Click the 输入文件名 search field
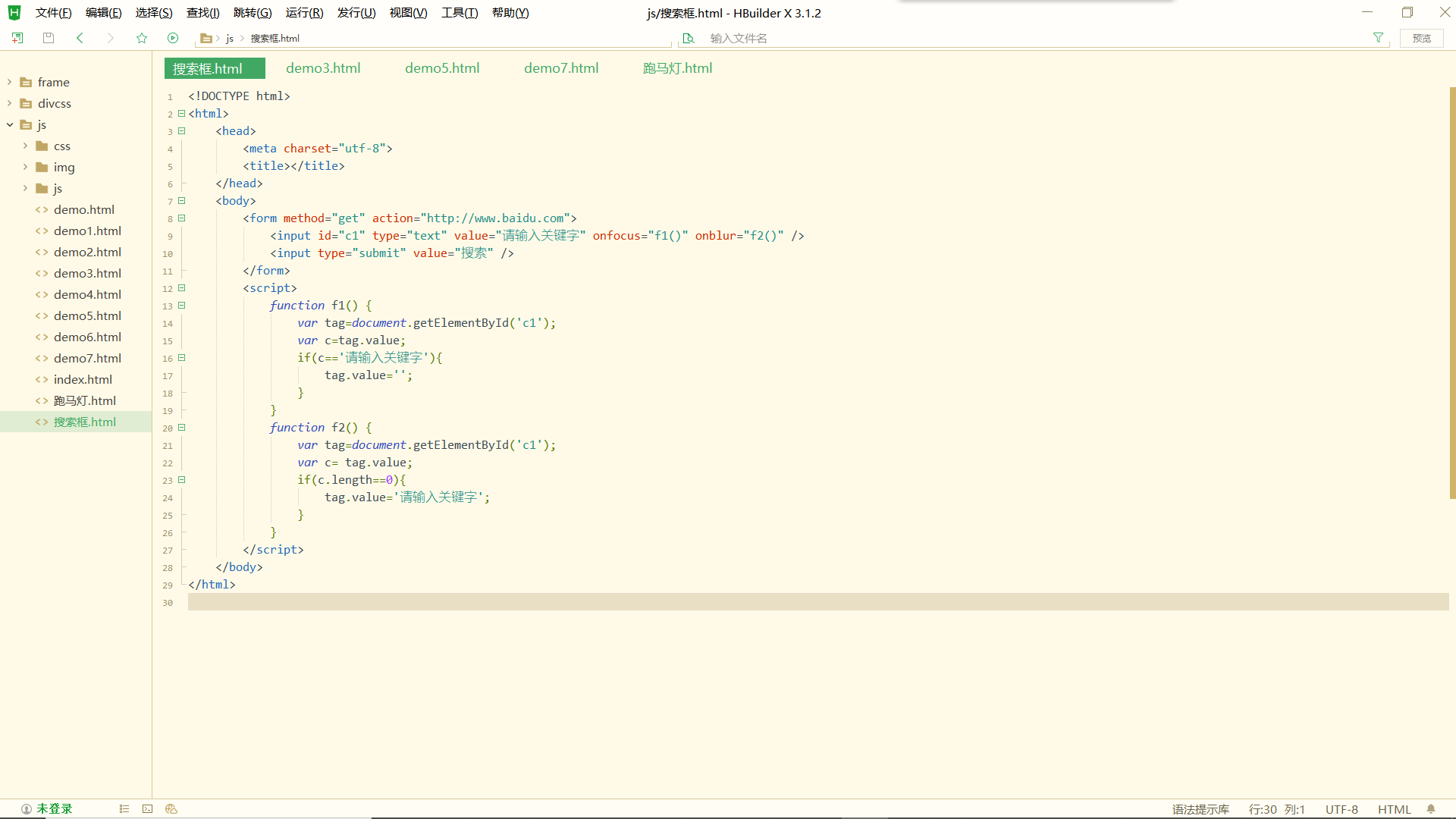Screen dimensions: 1456x819 tap(1035, 38)
